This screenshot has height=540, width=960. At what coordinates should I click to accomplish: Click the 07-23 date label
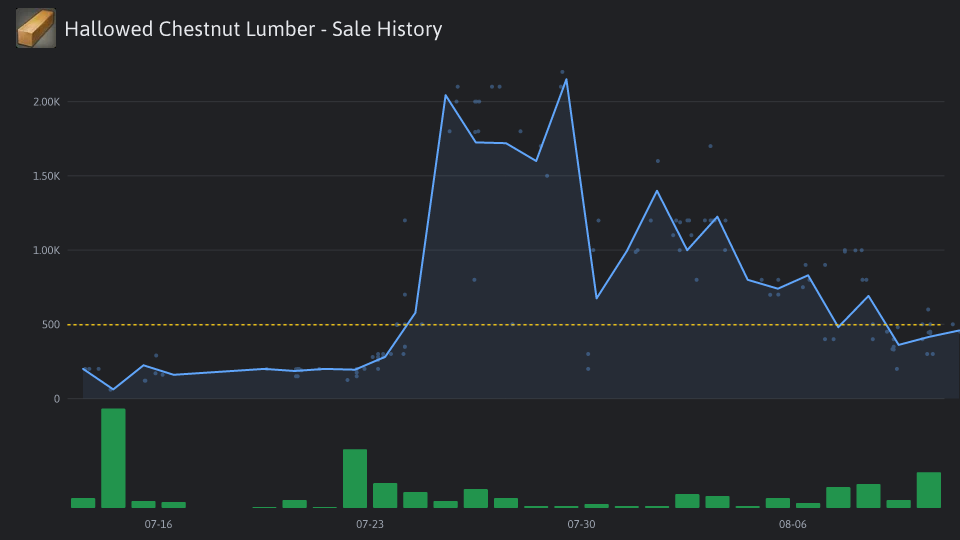click(x=370, y=524)
